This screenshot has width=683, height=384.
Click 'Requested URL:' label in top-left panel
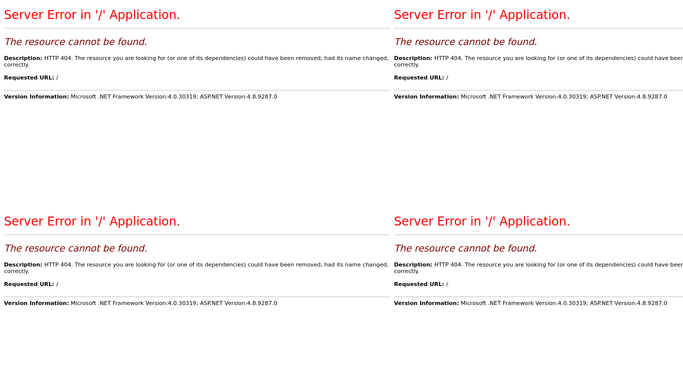tap(29, 77)
